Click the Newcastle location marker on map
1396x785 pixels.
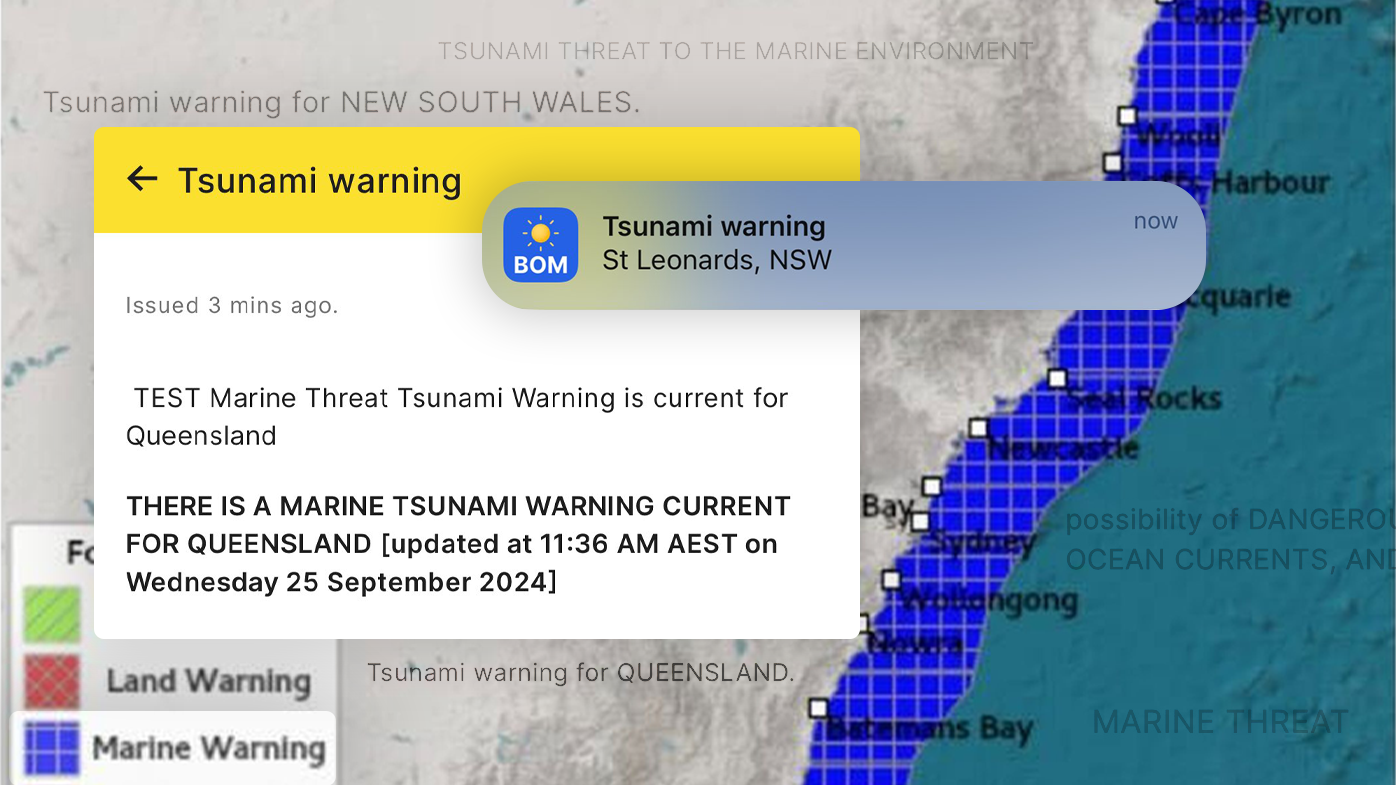coord(978,428)
